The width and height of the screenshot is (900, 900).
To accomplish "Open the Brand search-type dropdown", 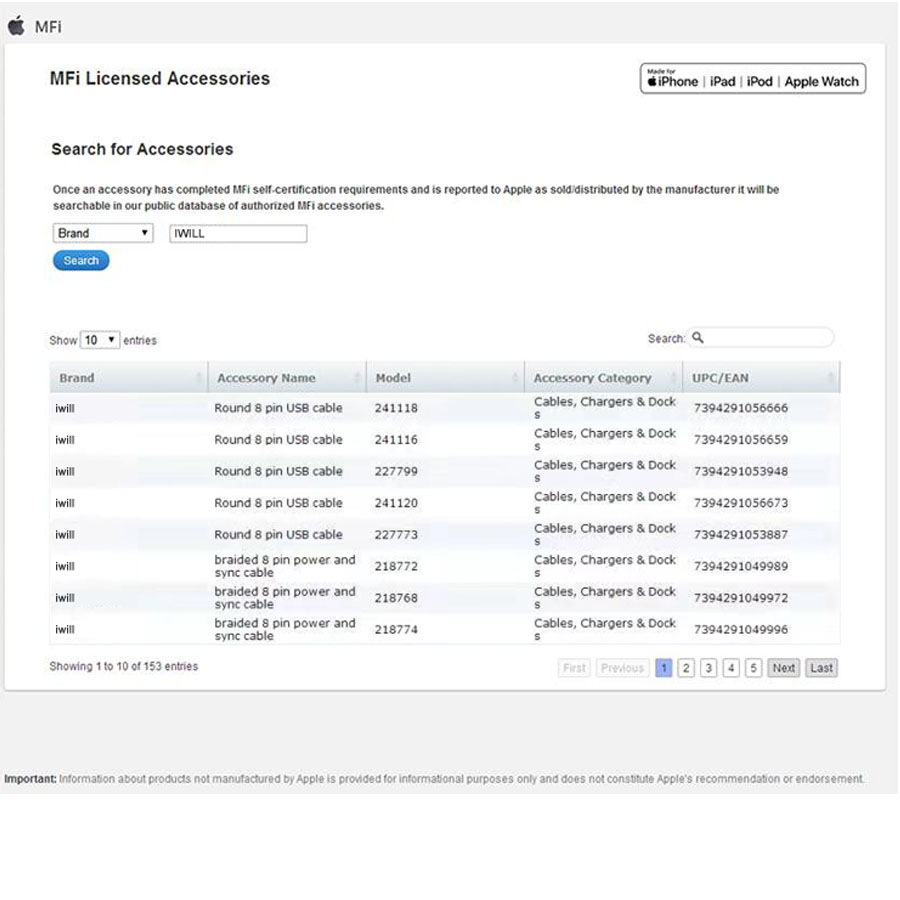I will pos(103,233).
